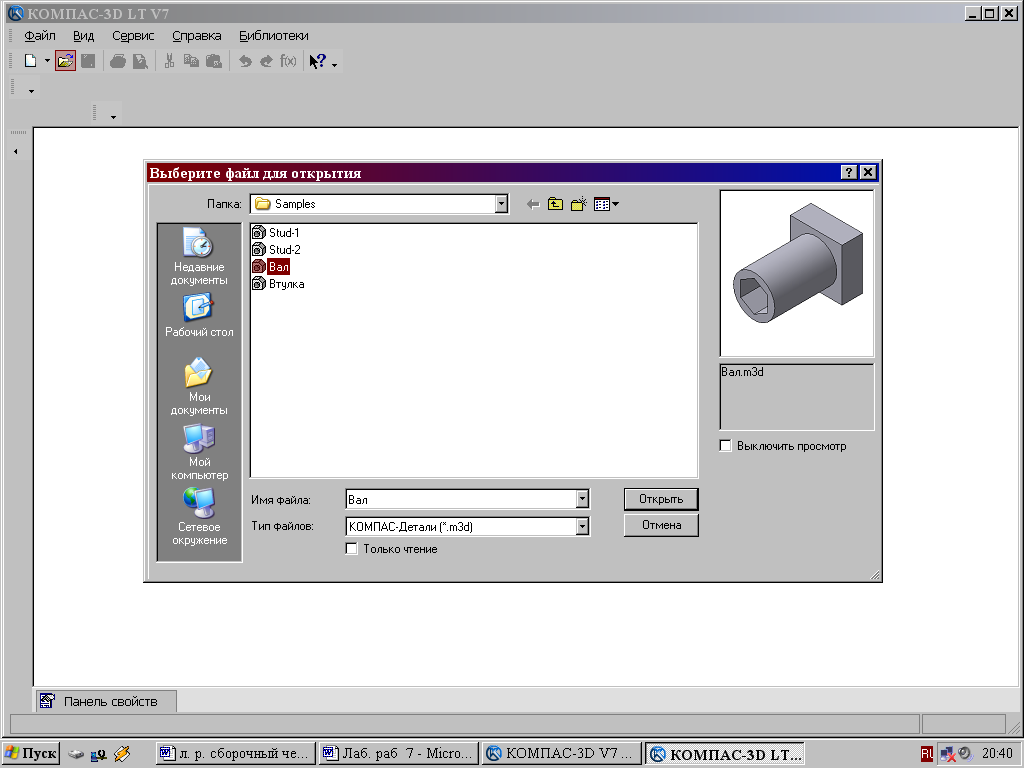1024x768 pixels.
Task: Click the New document toolbar icon
Action: 30,61
